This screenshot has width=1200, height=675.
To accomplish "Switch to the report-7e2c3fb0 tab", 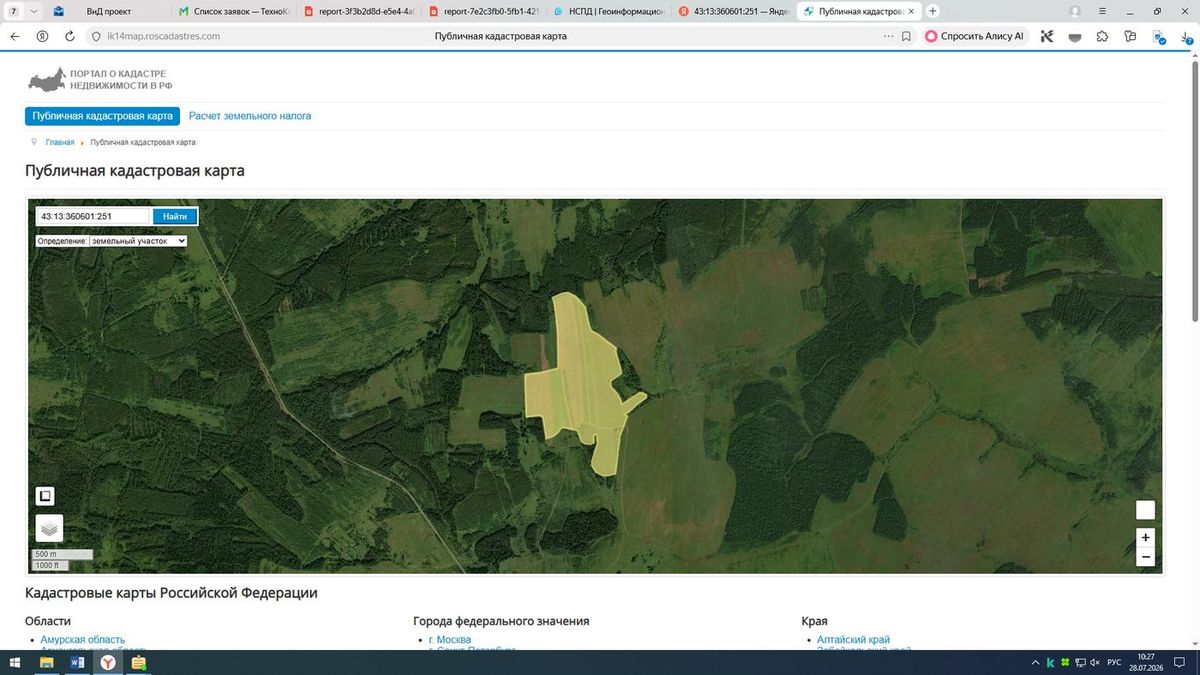I will pos(482,11).
